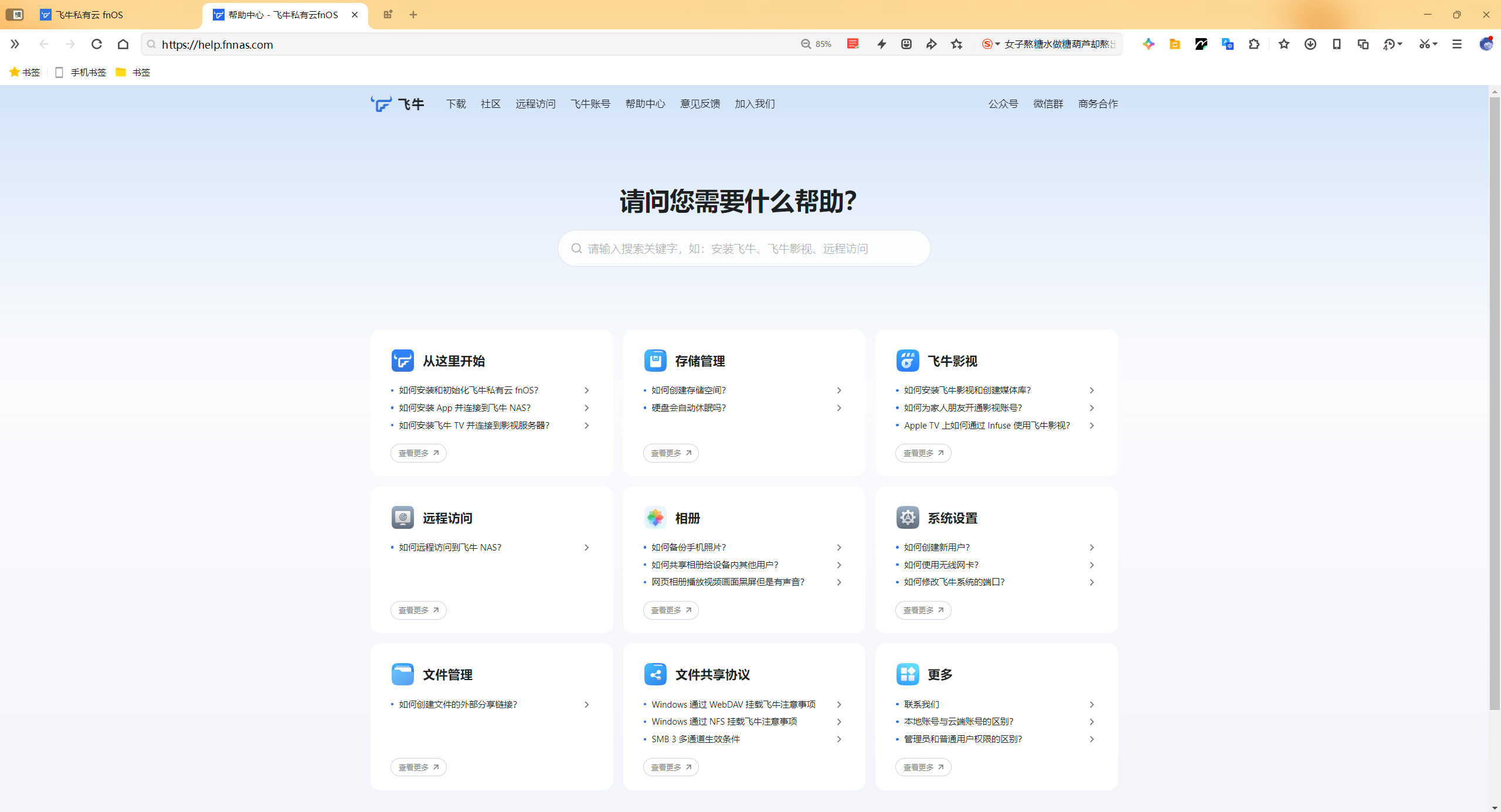Click the 文件共享协议 share icon
The image size is (1501, 812).
pos(655,674)
